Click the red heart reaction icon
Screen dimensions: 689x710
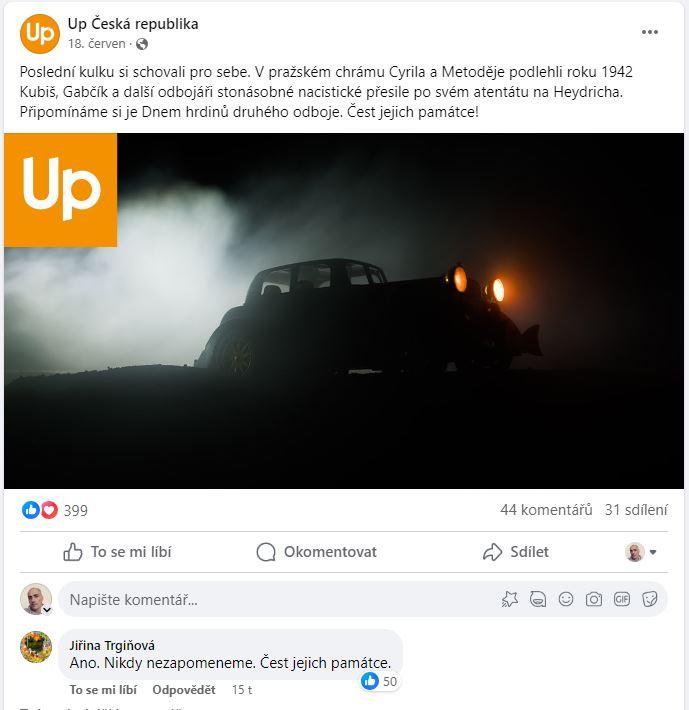(x=49, y=510)
